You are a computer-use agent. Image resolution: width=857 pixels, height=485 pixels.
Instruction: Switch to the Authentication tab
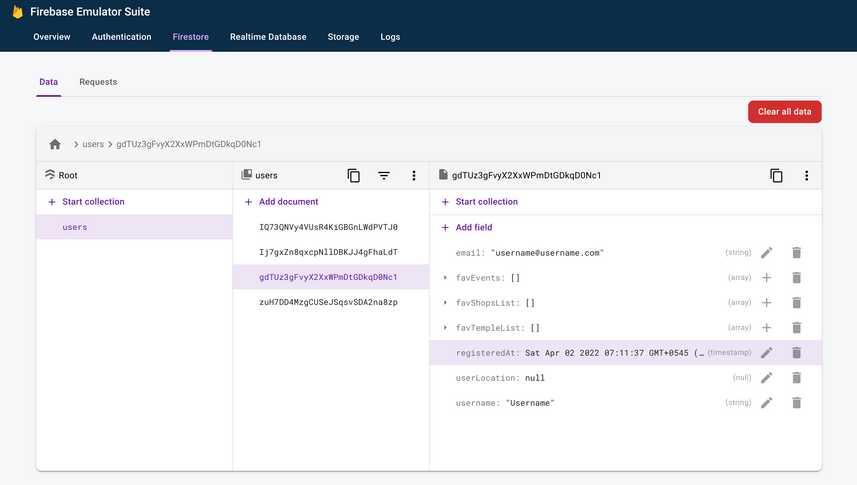[121, 37]
